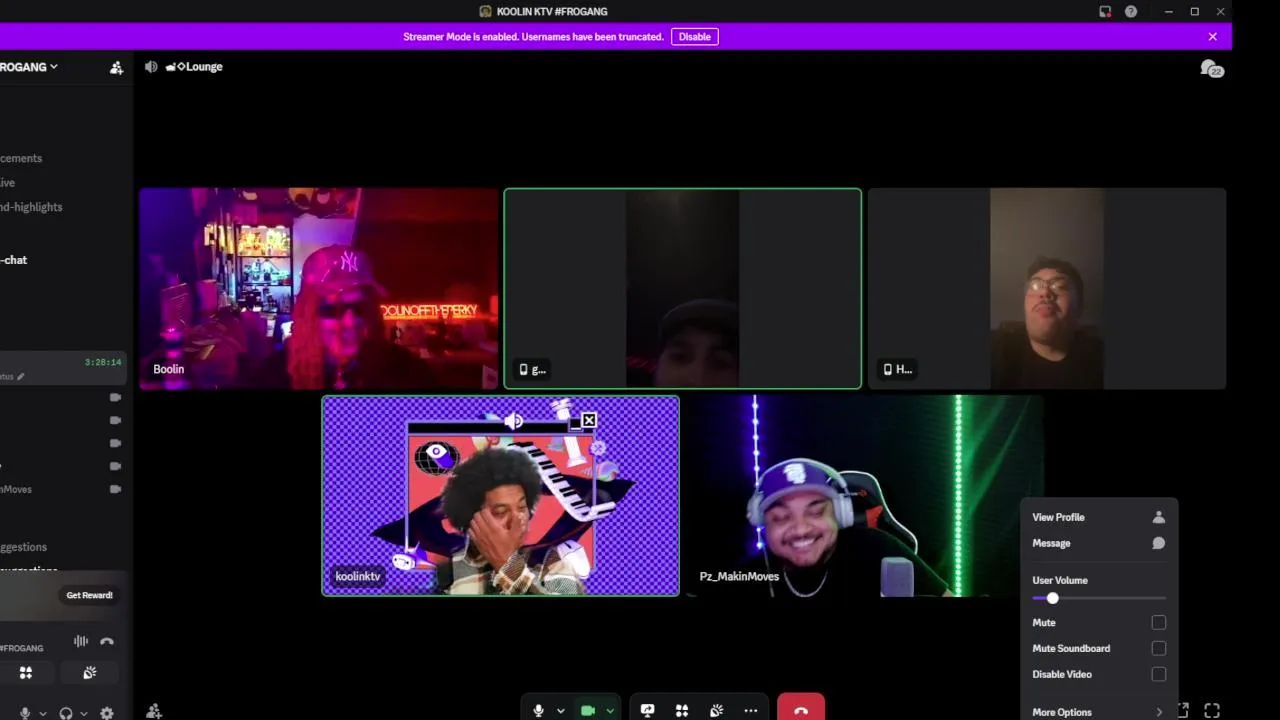Open Discord help question mark icon
This screenshot has width=1280, height=720.
click(x=1131, y=12)
